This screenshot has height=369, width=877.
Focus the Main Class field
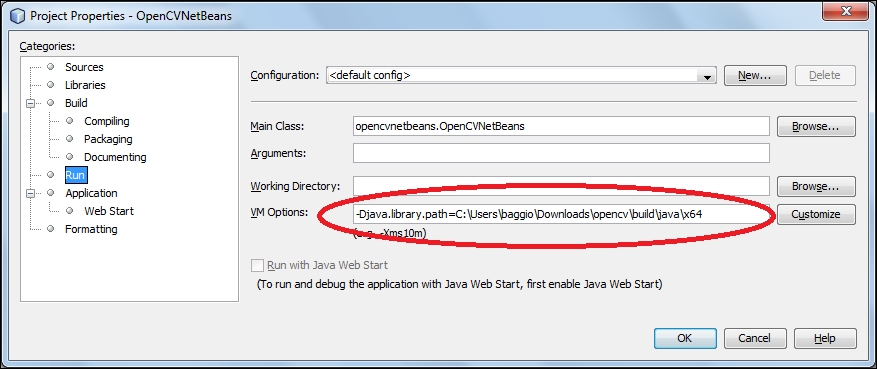561,126
